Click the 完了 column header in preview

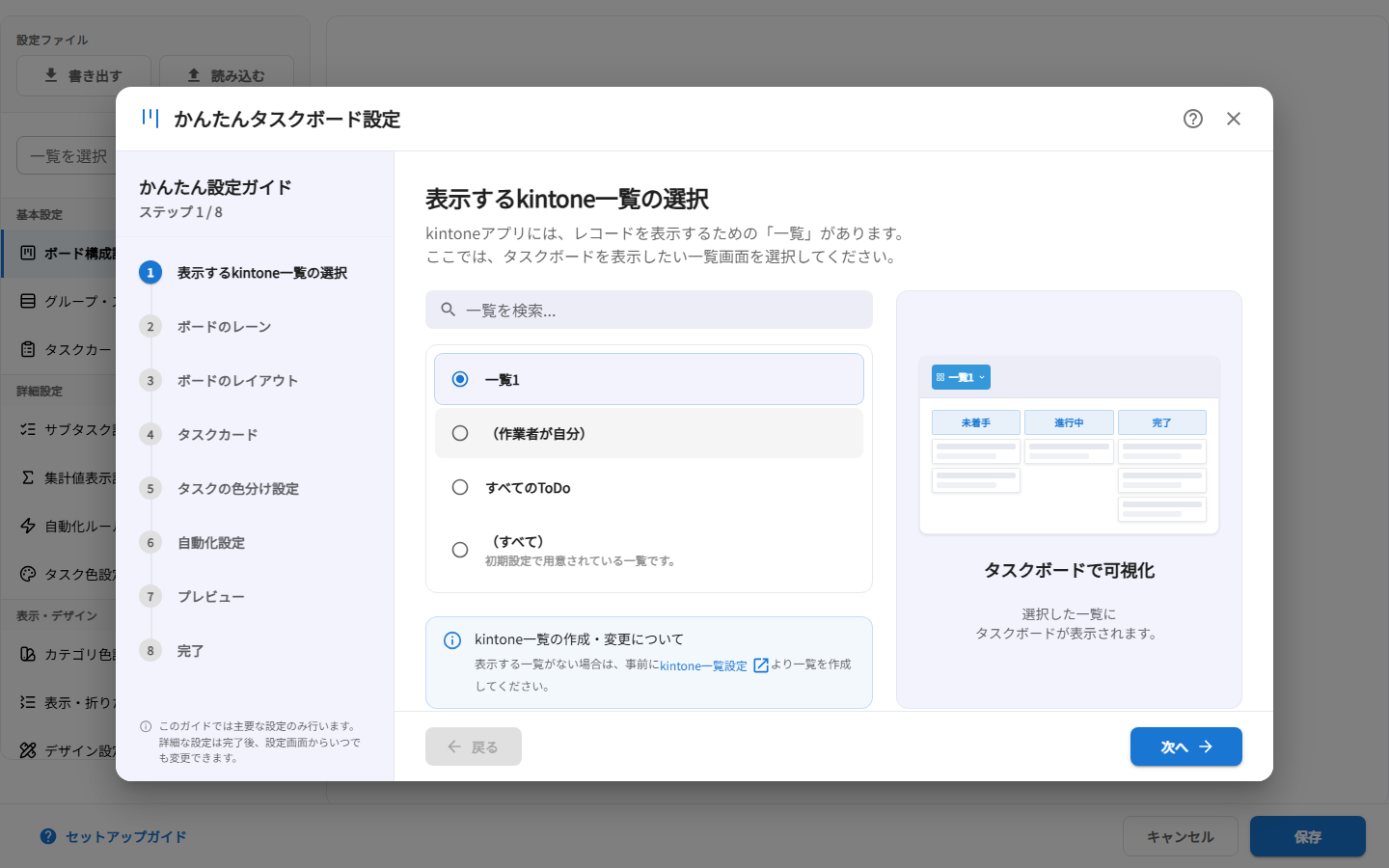pos(1162,422)
